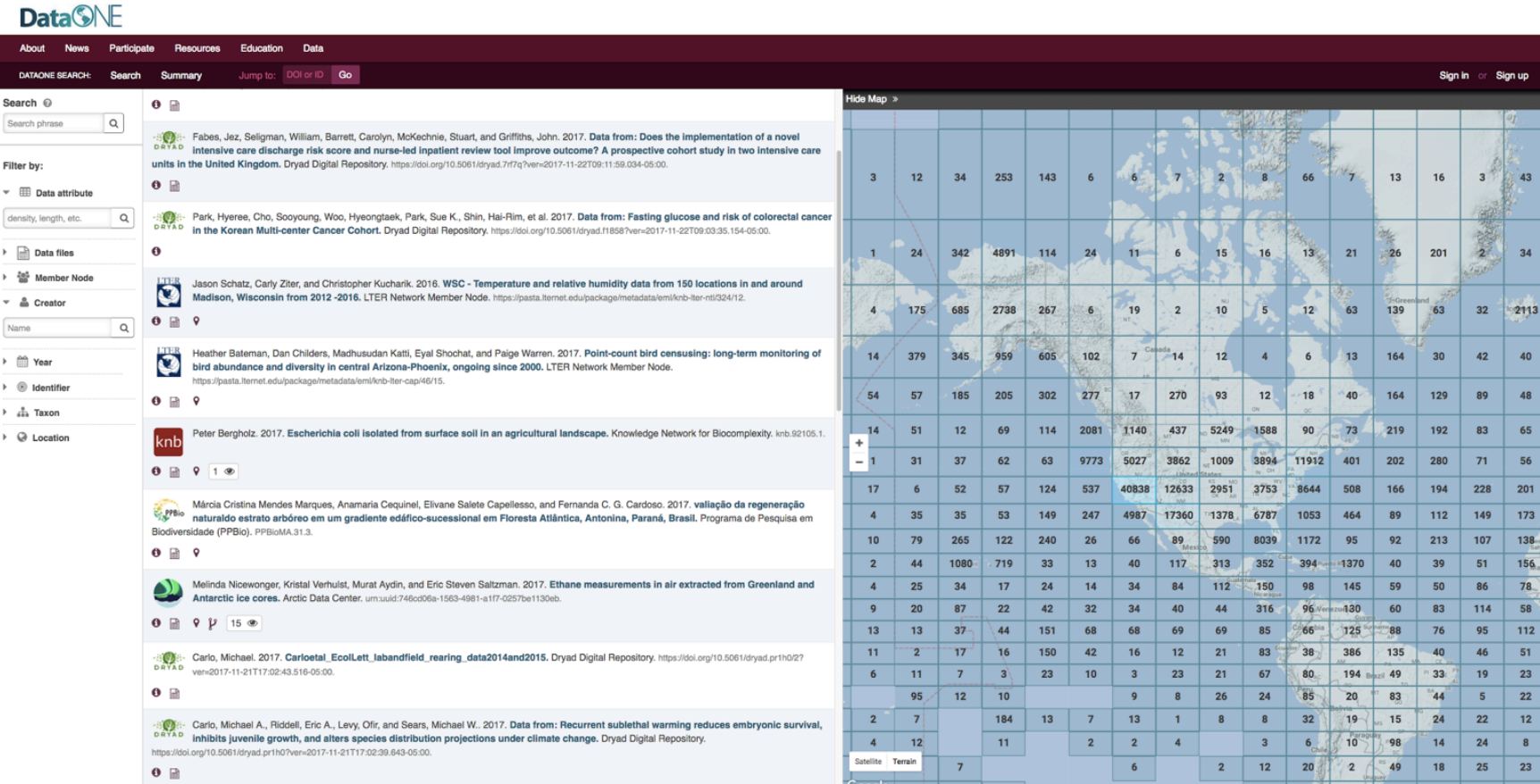Open the Resources menu
This screenshot has width=1540, height=784.
(x=197, y=48)
